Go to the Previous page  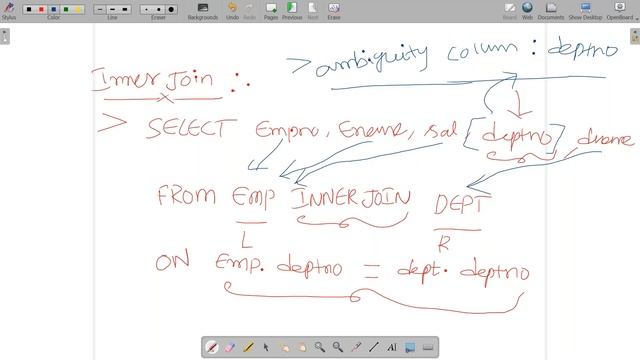[292, 11]
